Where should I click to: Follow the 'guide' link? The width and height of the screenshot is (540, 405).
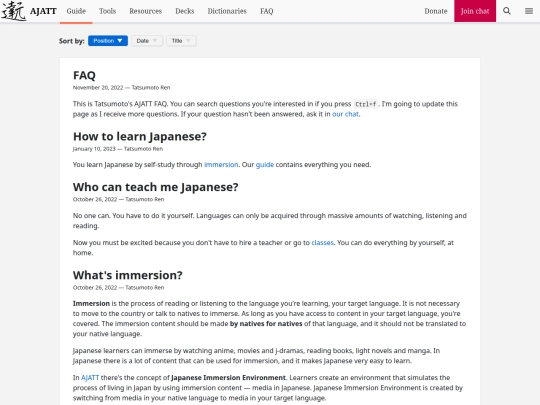click(x=265, y=165)
